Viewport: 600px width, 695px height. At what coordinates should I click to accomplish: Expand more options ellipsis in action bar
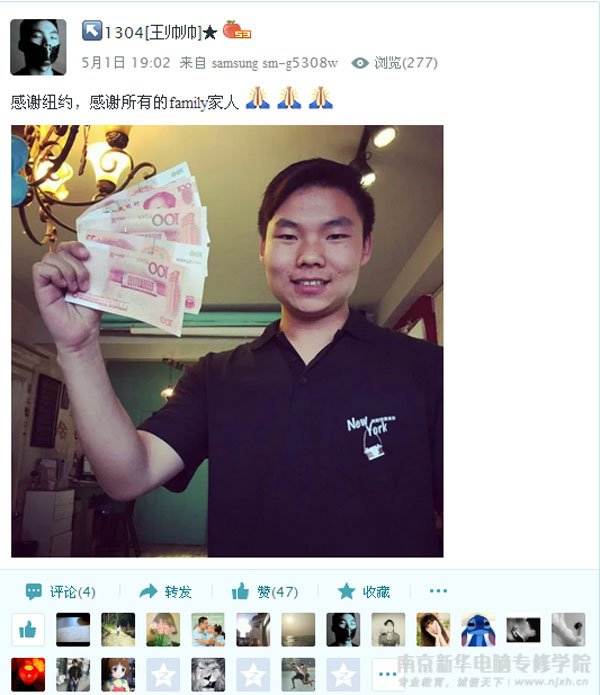click(x=438, y=590)
